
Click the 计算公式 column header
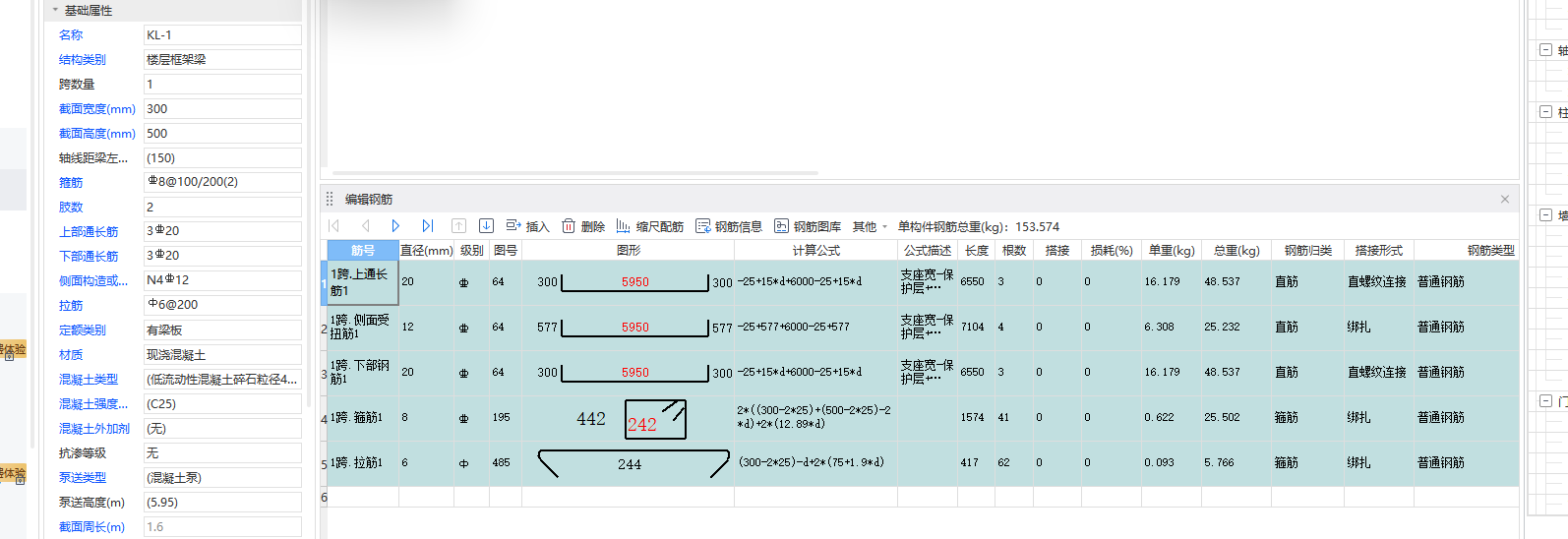(x=815, y=251)
